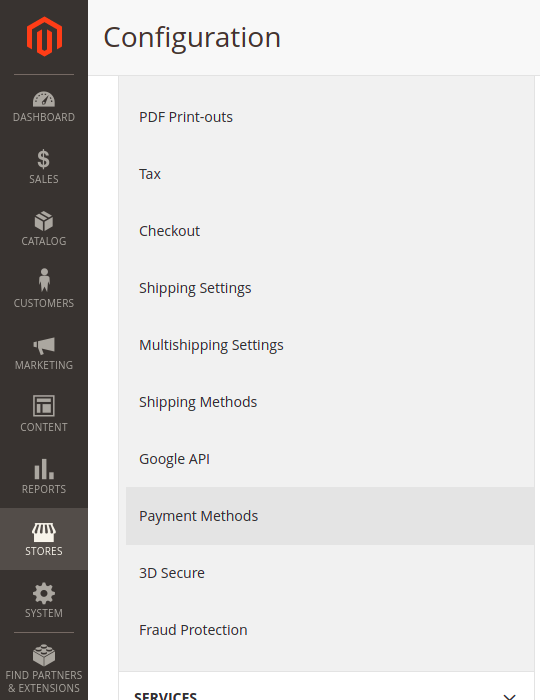Open the Sales dollar icon
Screen dimensions: 540x700
pyautogui.click(x=44, y=159)
